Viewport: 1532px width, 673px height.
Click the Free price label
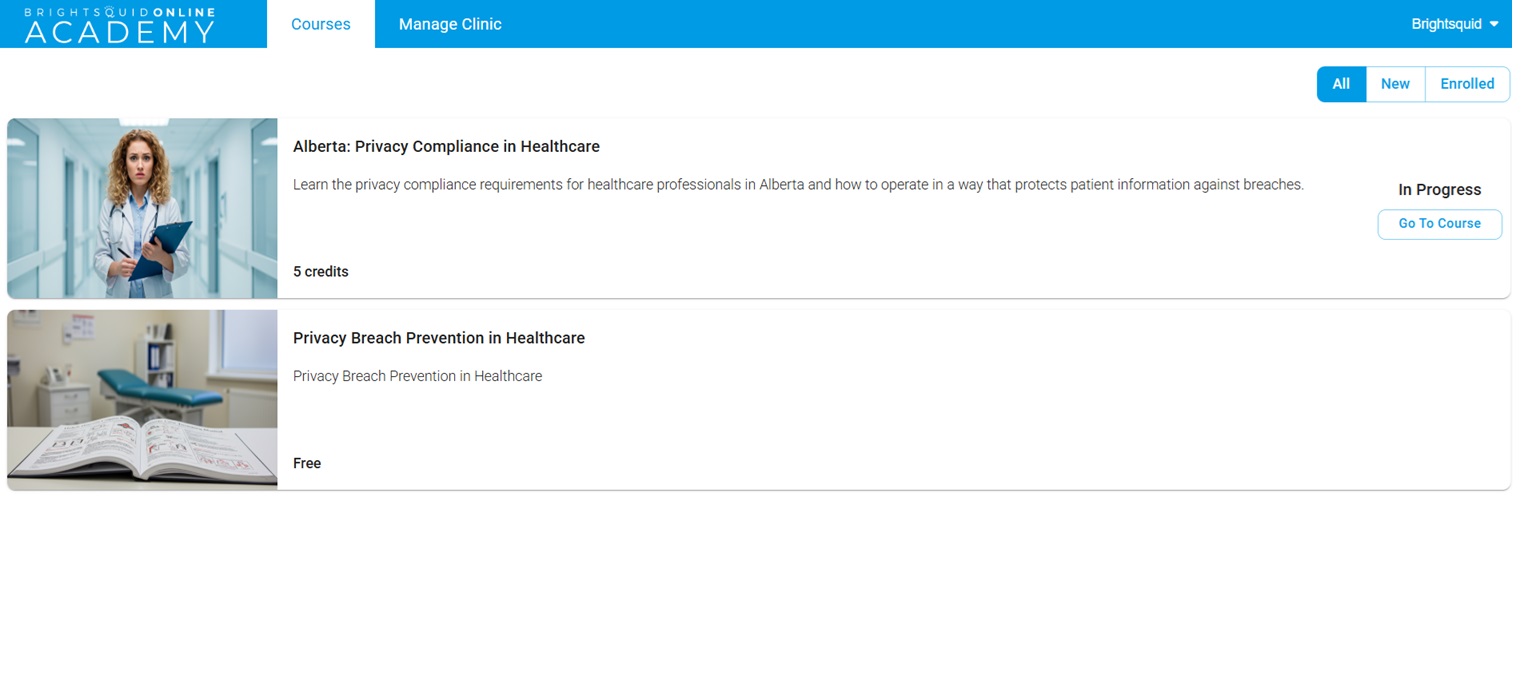coord(307,463)
